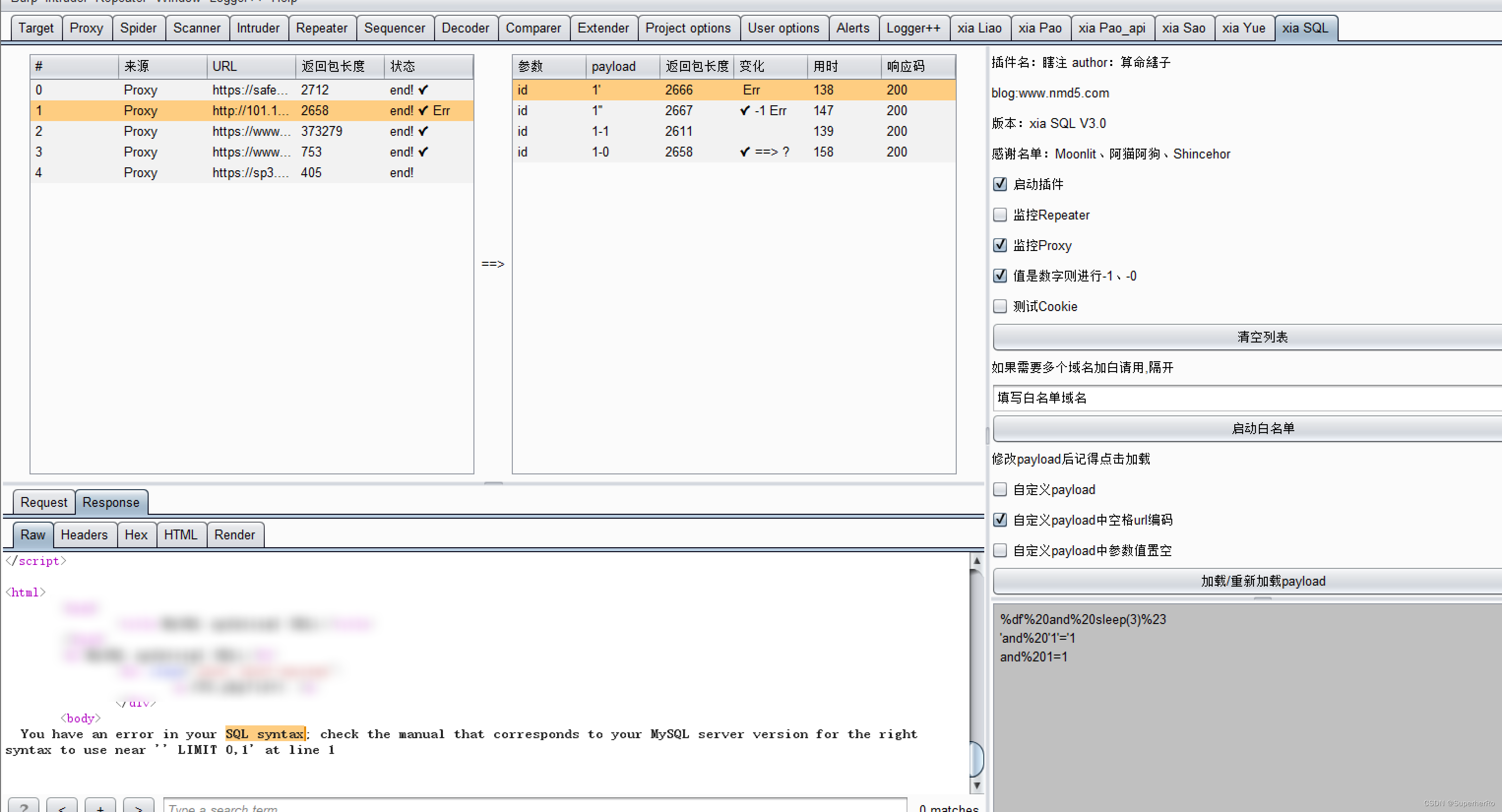Open the Repeater tab
The image size is (1502, 812).
click(321, 28)
